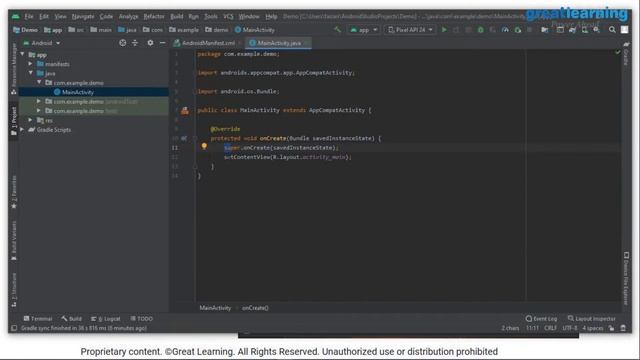Open Layout Inspector from bottom bar
640x360 pixels.
tap(591, 319)
